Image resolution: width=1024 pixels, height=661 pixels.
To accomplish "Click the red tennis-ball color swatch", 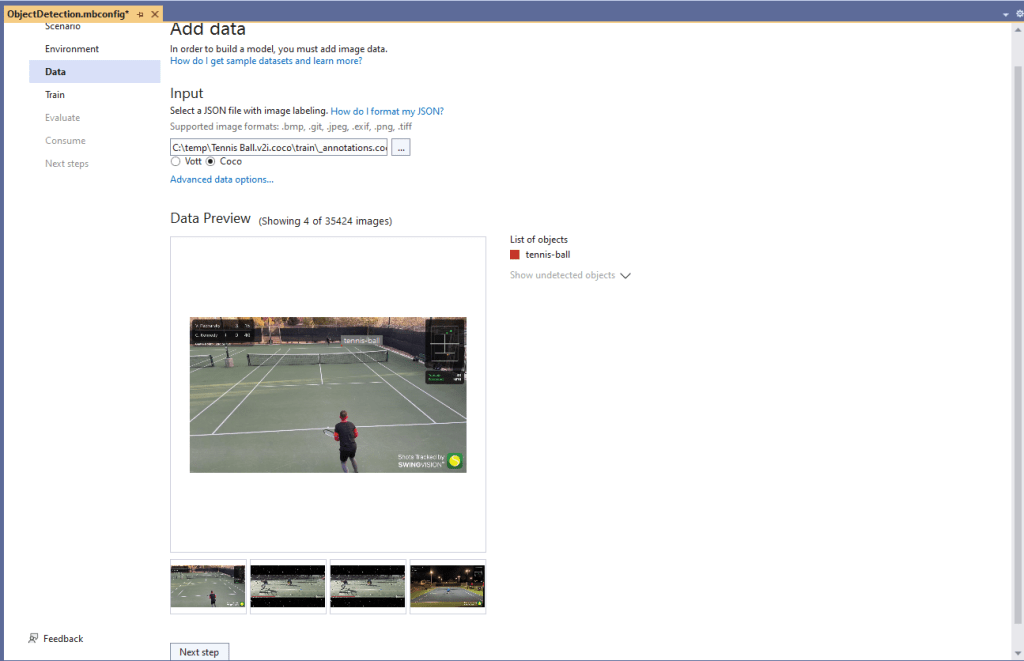I will [515, 255].
